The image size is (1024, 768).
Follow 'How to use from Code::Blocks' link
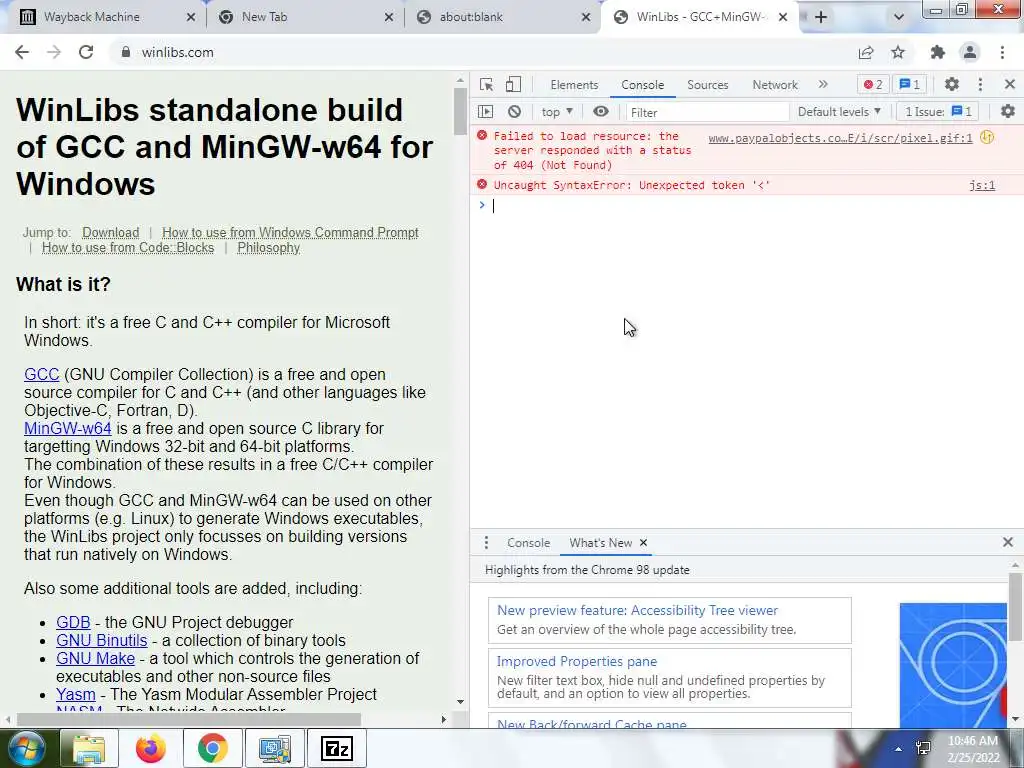point(128,248)
